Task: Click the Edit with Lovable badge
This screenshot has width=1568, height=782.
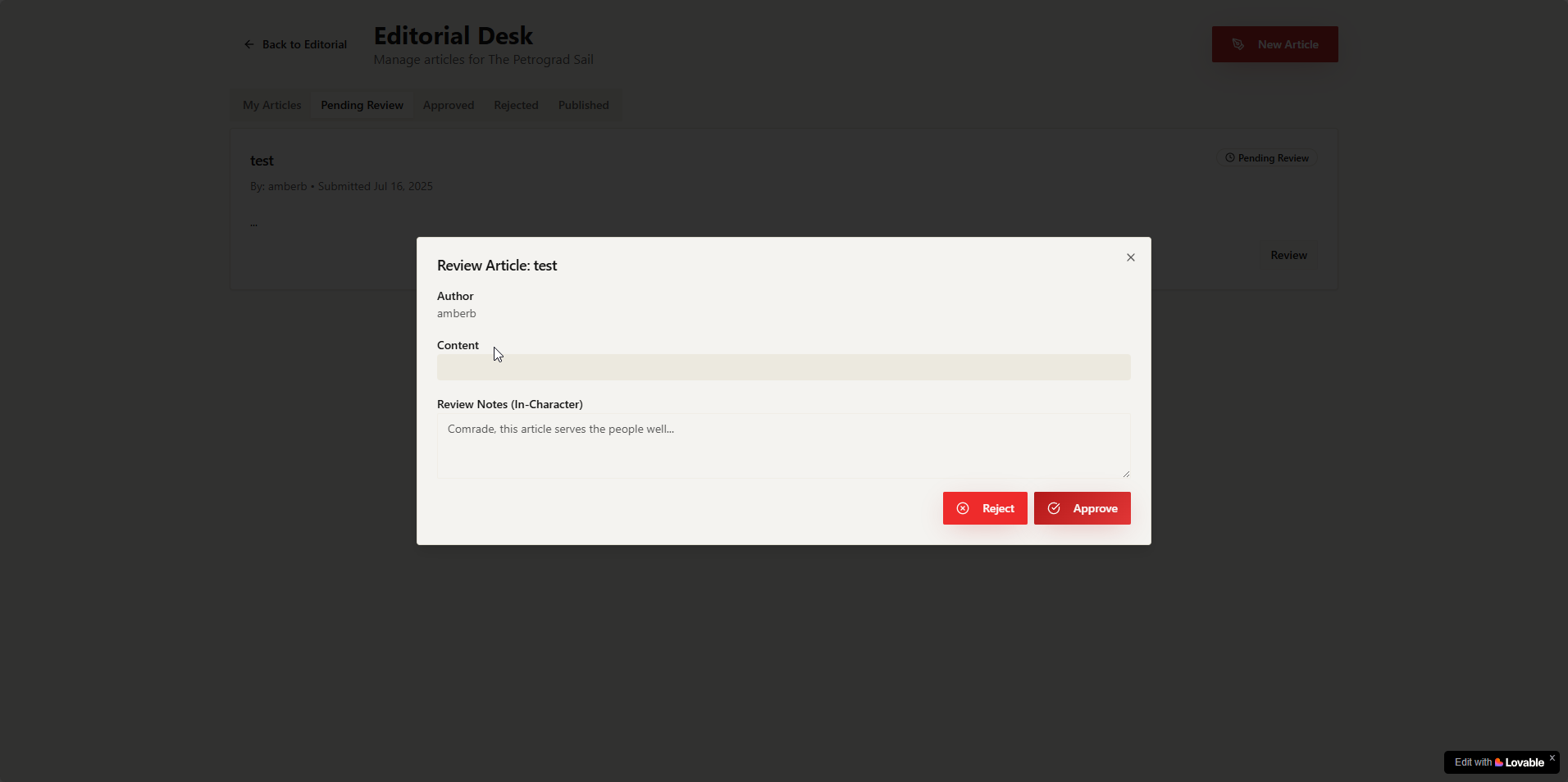Action: (1499, 762)
